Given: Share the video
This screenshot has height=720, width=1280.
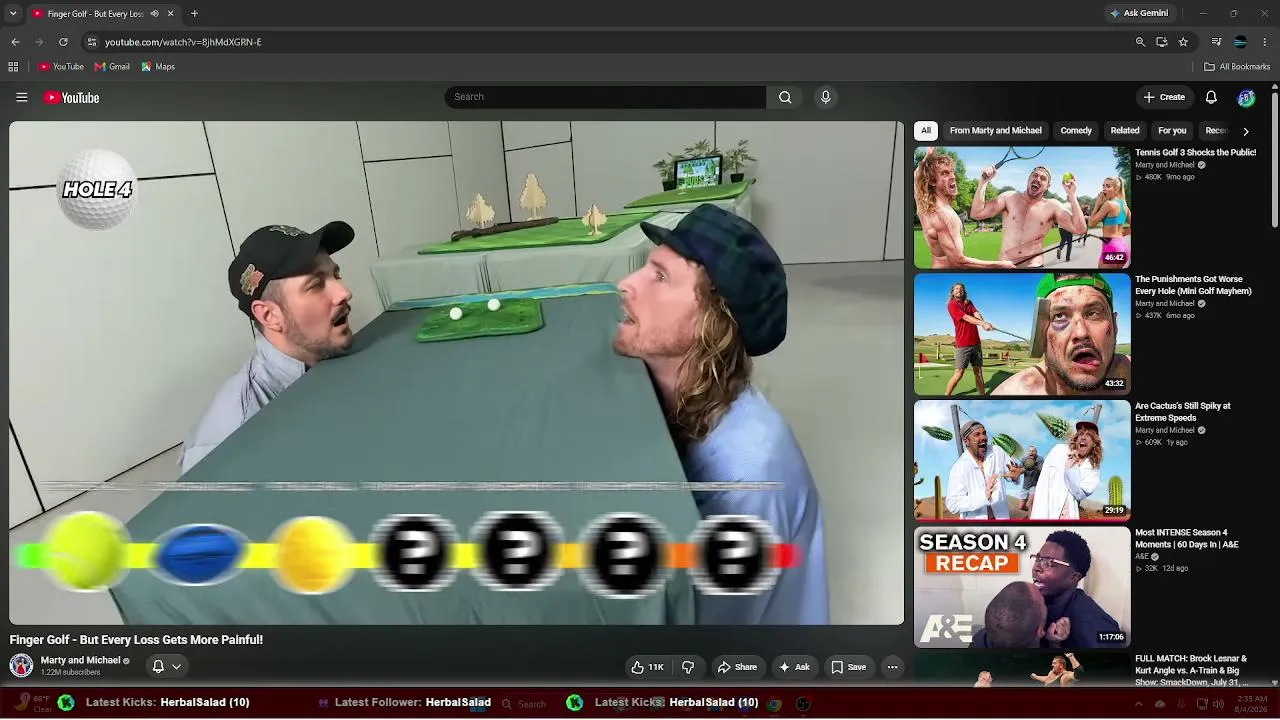Looking at the screenshot, I should pos(738,667).
